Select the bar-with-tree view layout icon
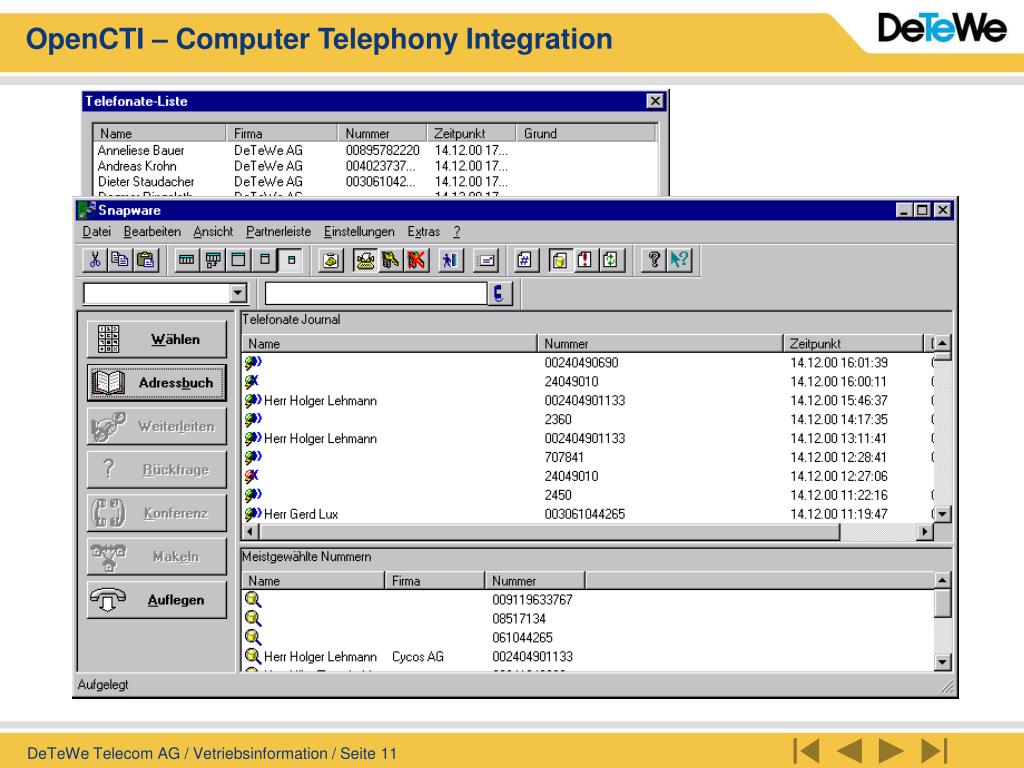 pos(213,260)
